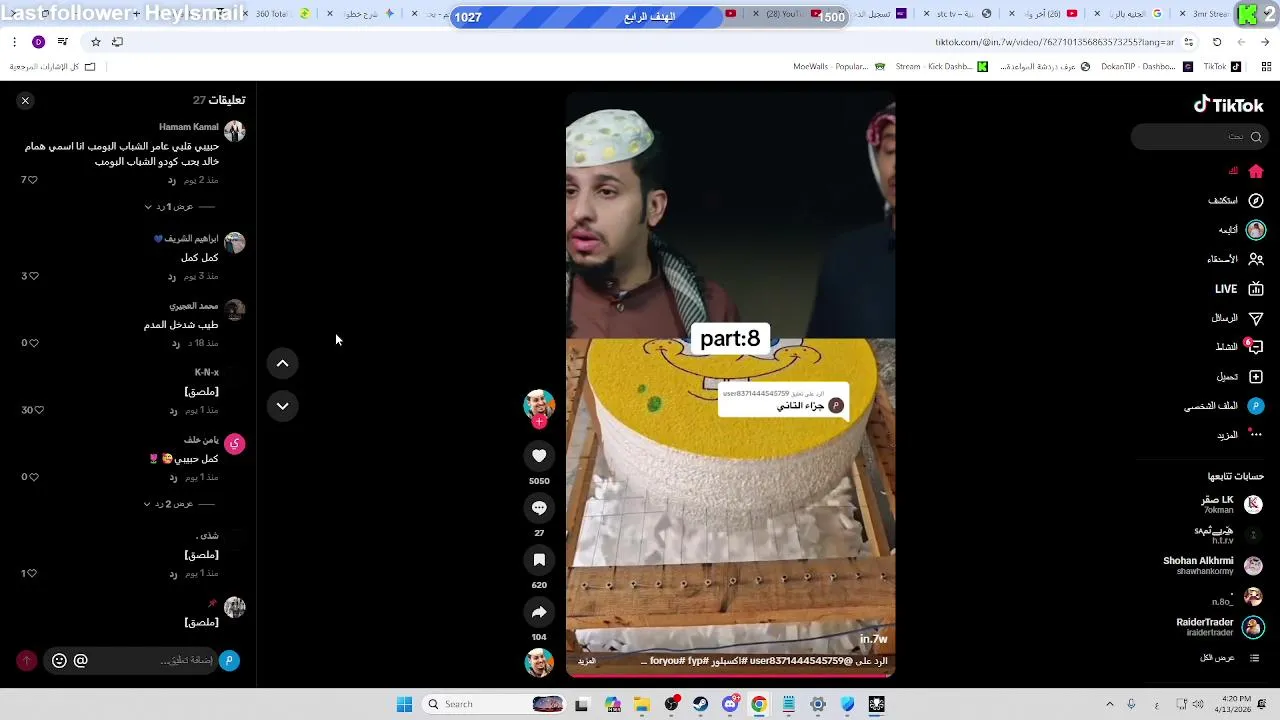The image size is (1280, 720).
Task: Open the spinning sound disc below the share button
Action: click(539, 662)
